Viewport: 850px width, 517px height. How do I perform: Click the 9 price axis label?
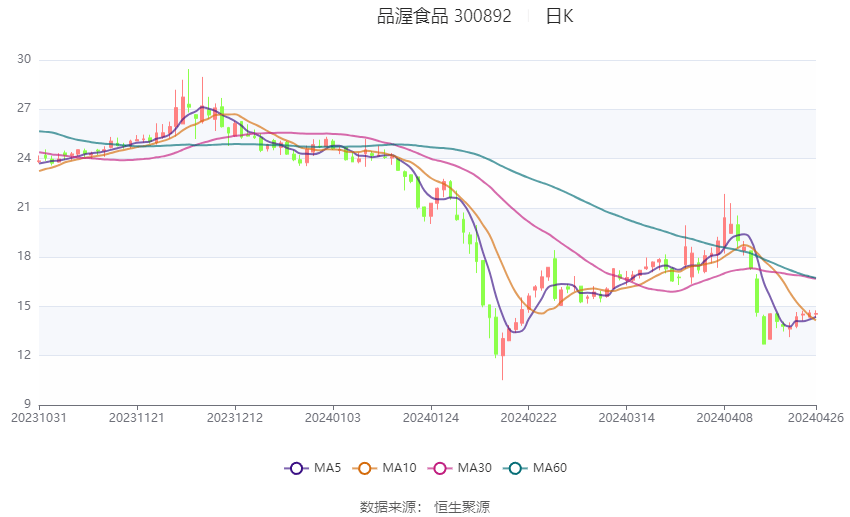[27, 404]
